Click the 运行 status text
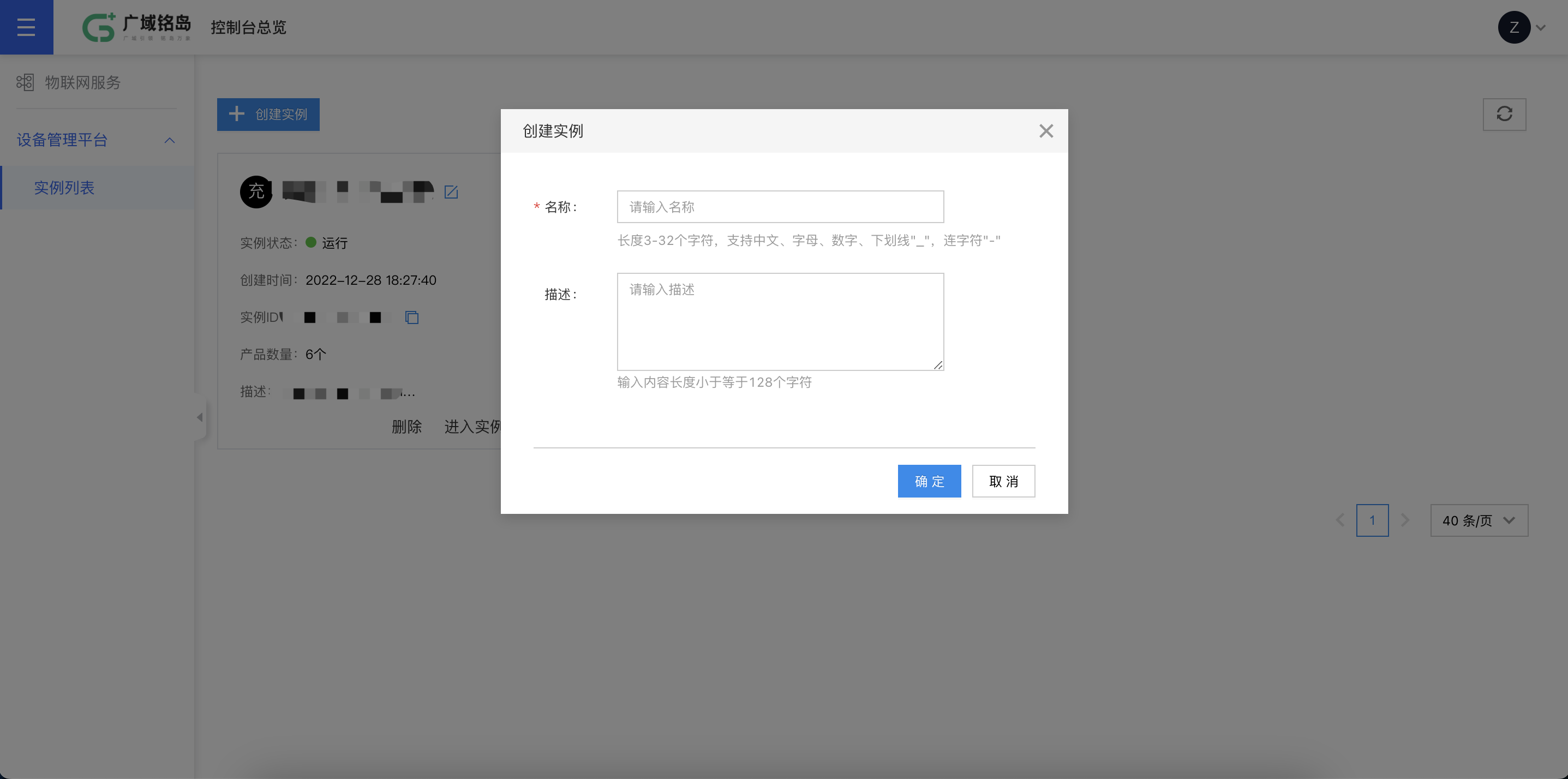1568x779 pixels. coord(335,243)
